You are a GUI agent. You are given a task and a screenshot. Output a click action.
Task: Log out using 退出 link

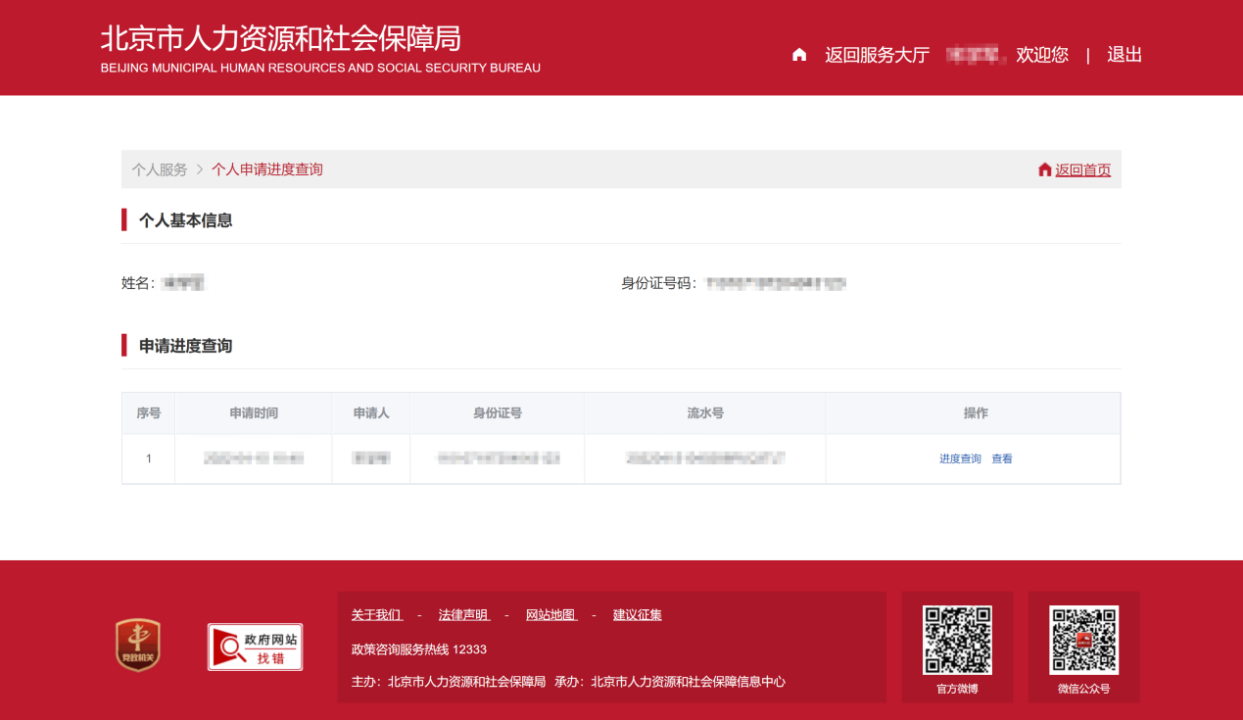coord(1124,55)
